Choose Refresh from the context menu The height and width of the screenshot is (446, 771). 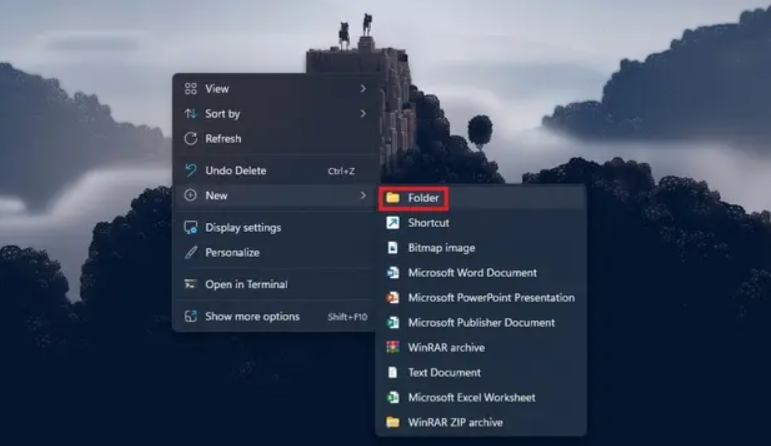[275, 139]
